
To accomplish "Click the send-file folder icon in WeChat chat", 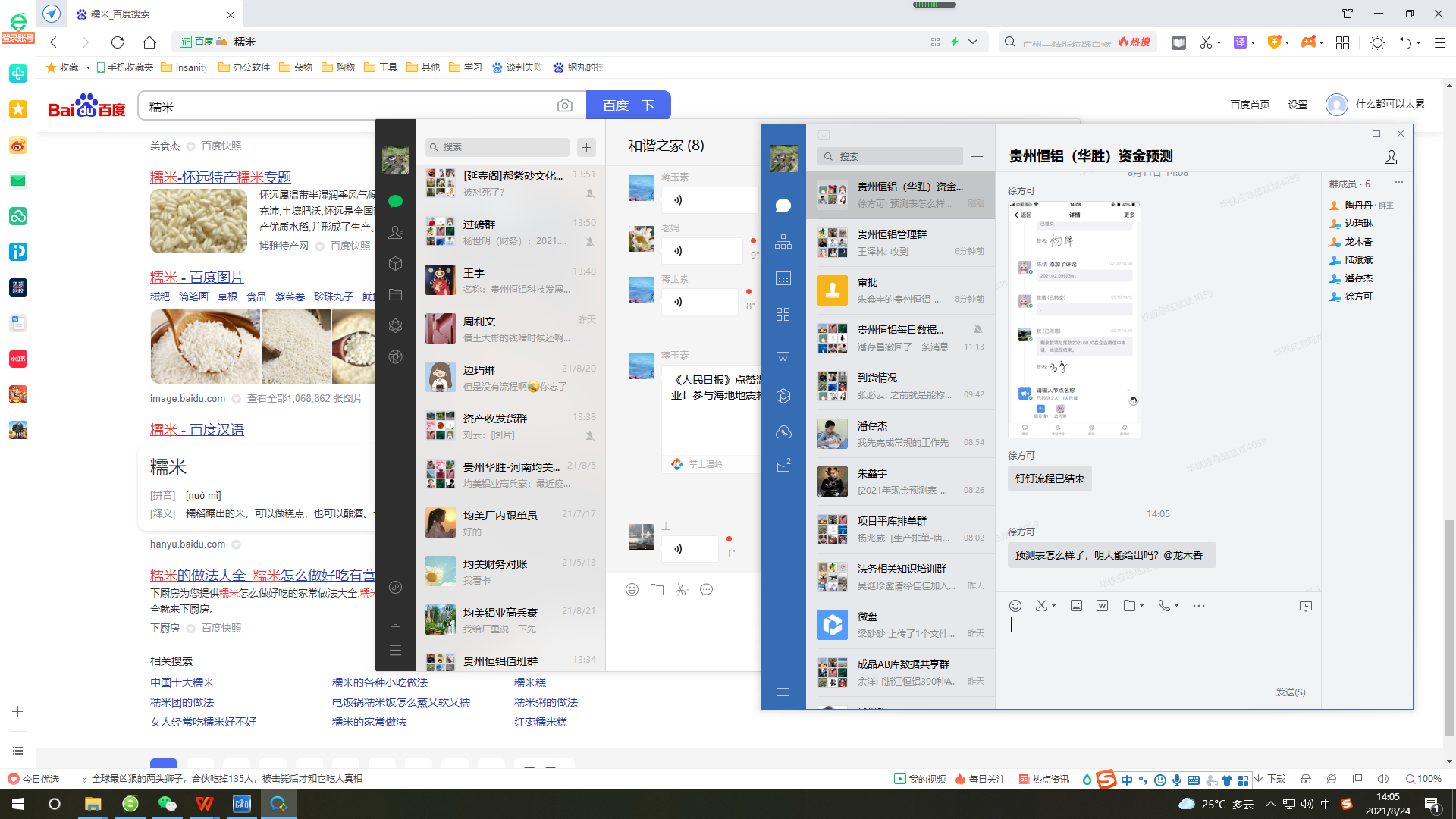I will [x=657, y=590].
